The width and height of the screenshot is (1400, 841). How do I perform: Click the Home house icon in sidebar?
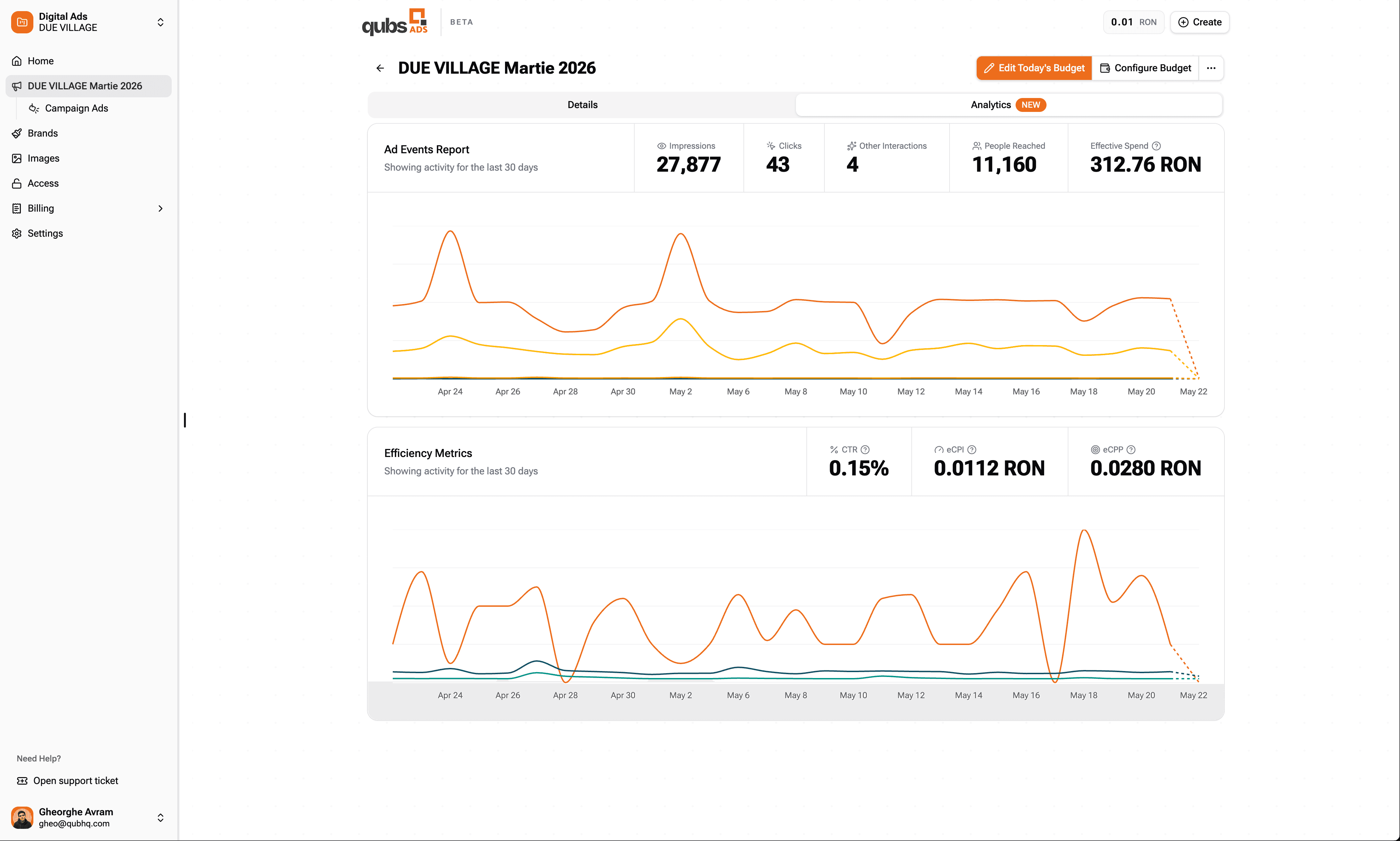pos(17,60)
